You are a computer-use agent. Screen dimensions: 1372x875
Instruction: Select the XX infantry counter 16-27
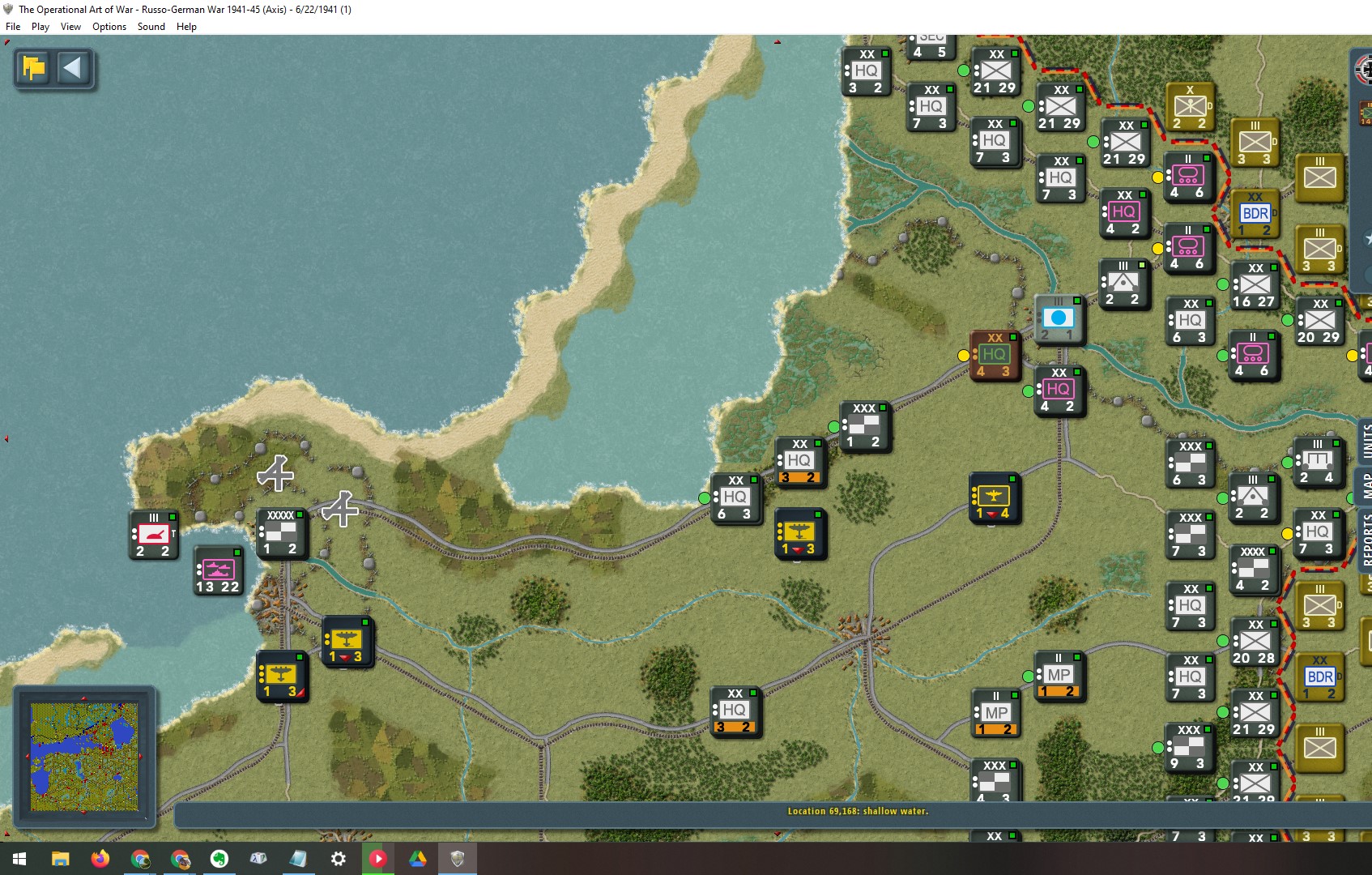click(1255, 285)
